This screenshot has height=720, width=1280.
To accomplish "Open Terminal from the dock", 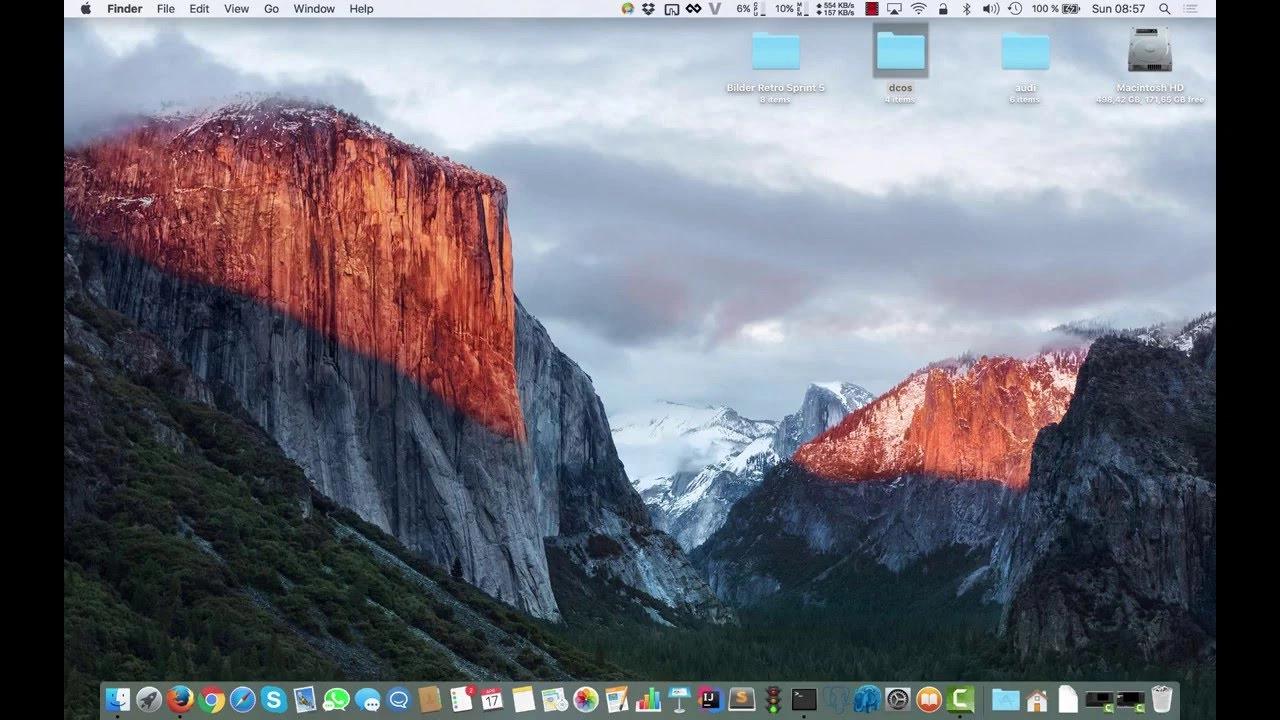I will click(804, 699).
